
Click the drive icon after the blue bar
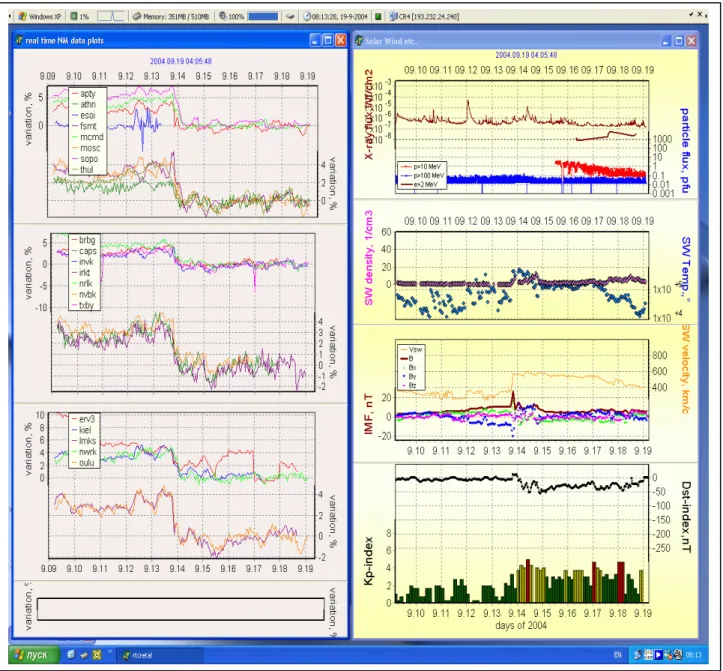coord(290,17)
